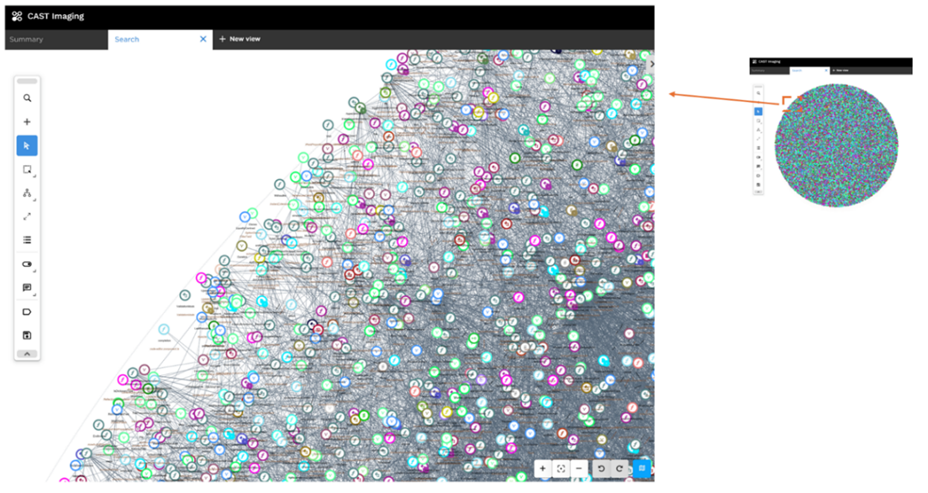Open the rectangle area selection tool

pyautogui.click(x=27, y=169)
